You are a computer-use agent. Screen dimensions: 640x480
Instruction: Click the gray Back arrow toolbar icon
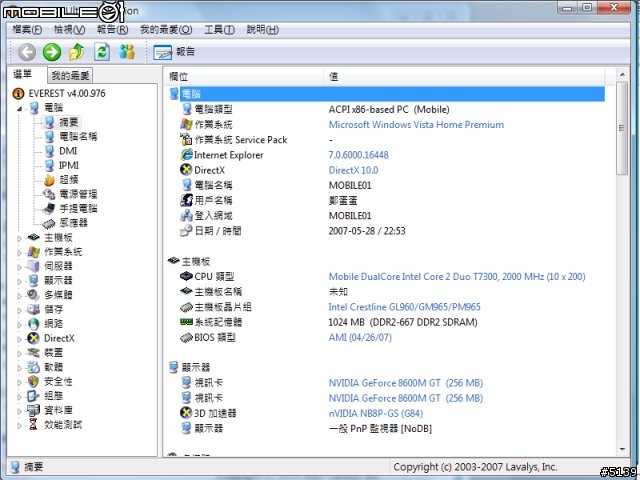(x=27, y=52)
